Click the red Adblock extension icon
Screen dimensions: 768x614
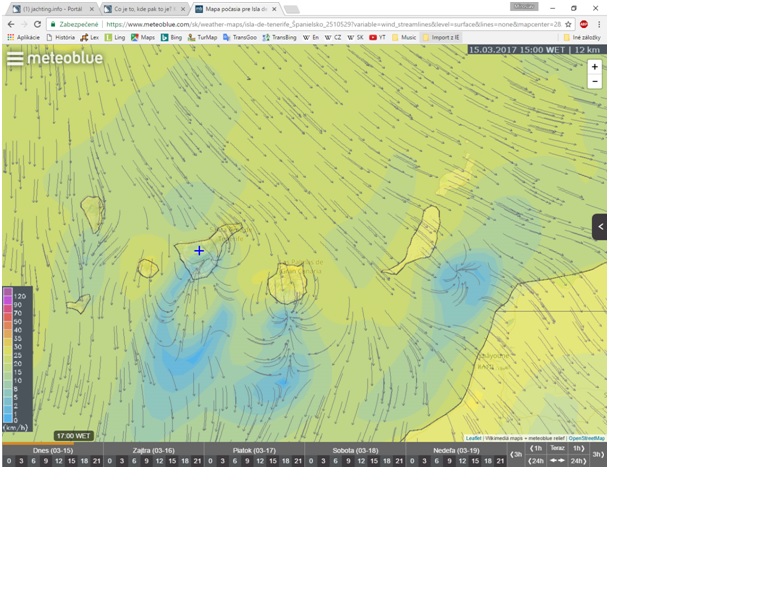584,24
